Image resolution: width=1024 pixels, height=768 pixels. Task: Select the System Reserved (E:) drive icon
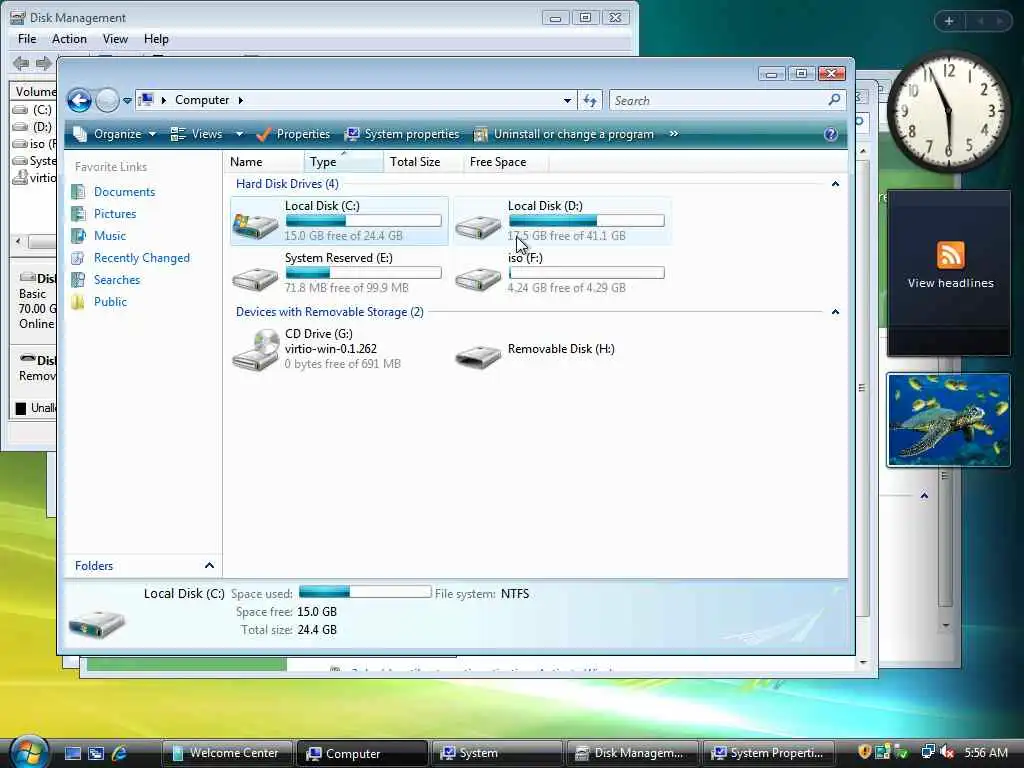[255, 278]
